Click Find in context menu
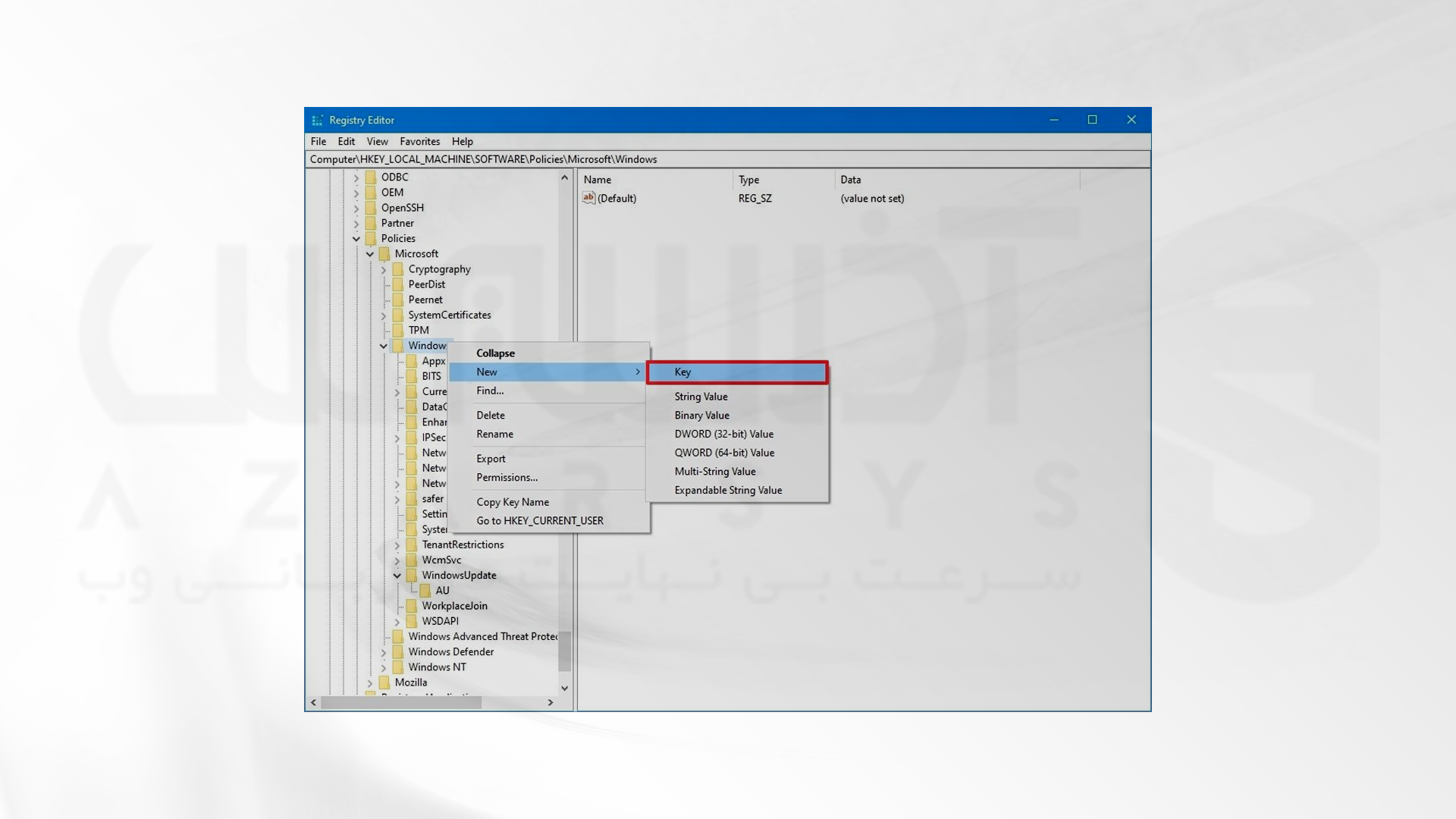This screenshot has width=1456, height=819. coord(491,390)
